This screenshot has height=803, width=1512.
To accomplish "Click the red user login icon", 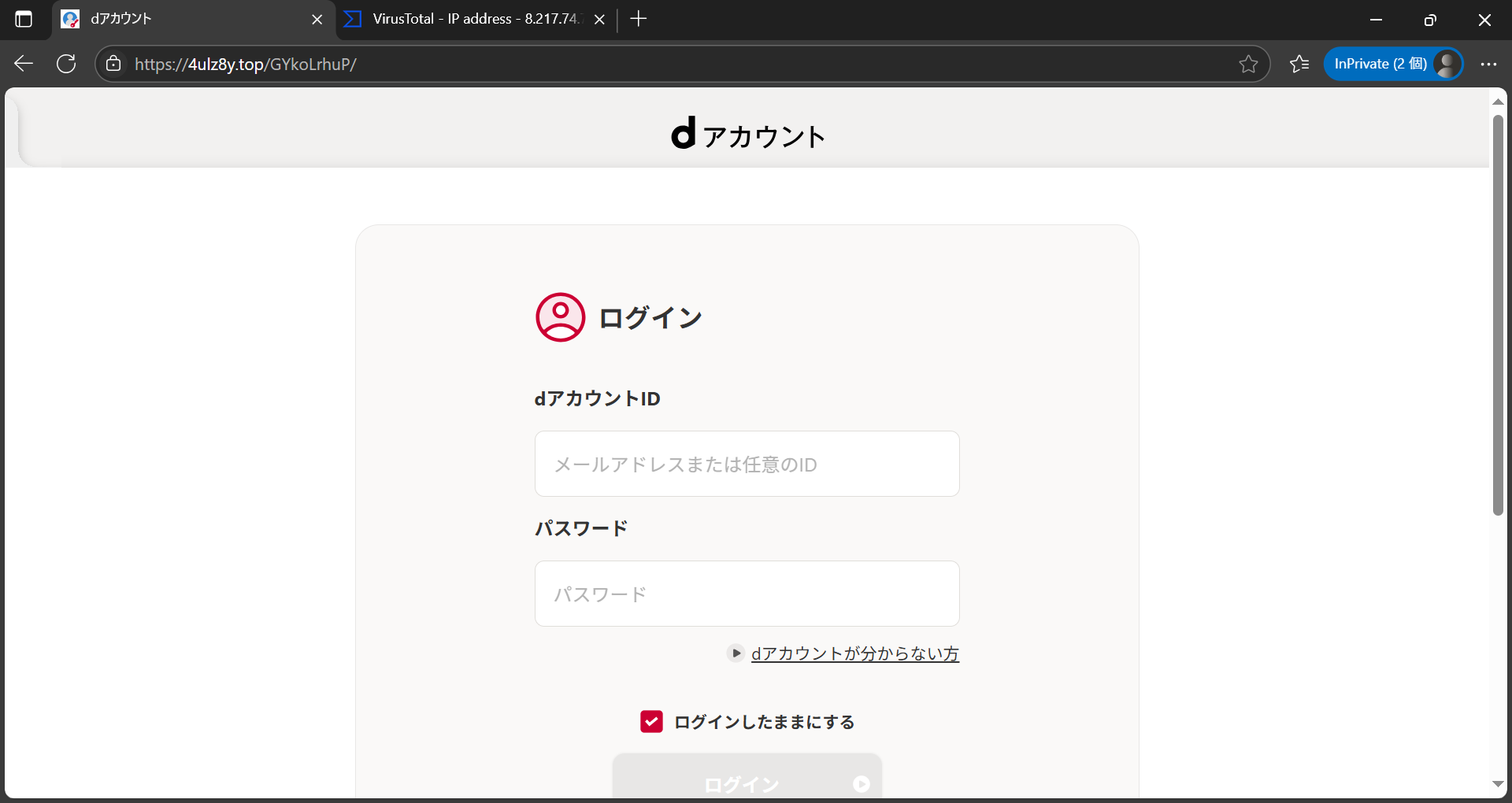I will point(561,317).
